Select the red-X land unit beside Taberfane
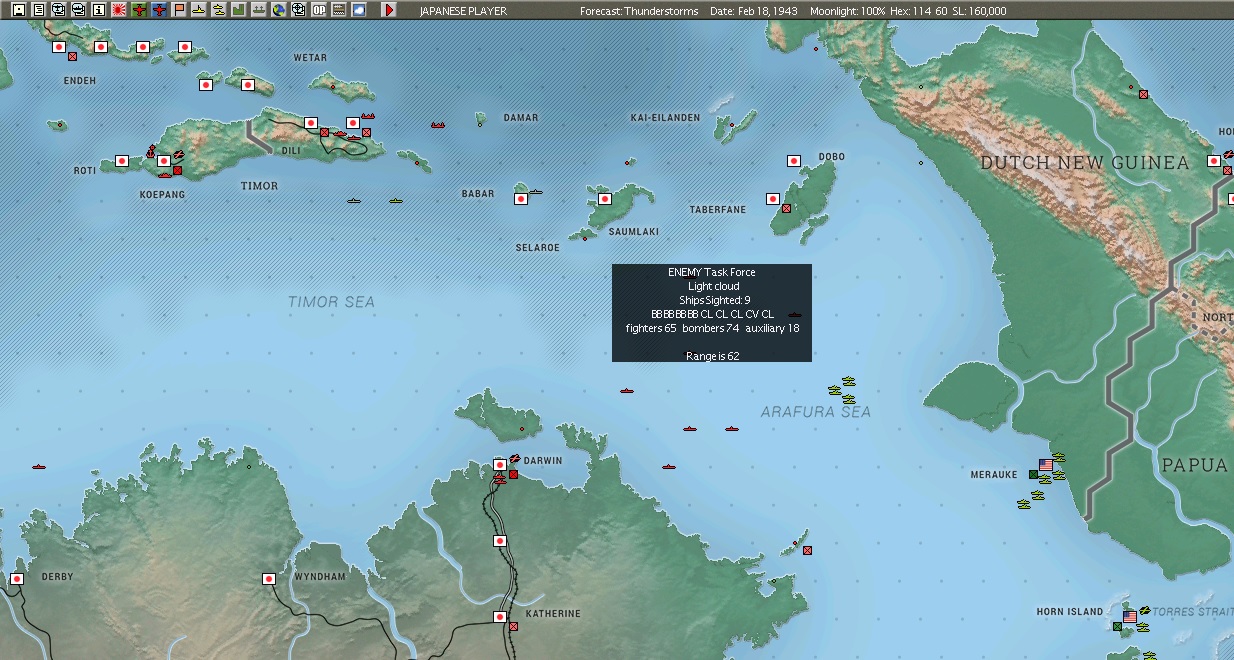Screen dimensions: 1234x660 coord(786,209)
